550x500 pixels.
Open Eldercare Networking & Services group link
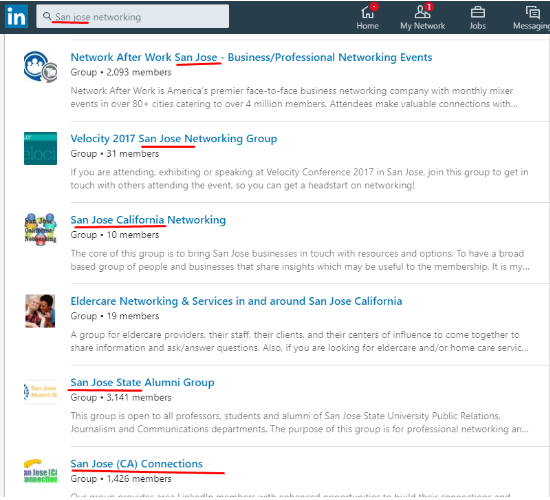pos(236,301)
